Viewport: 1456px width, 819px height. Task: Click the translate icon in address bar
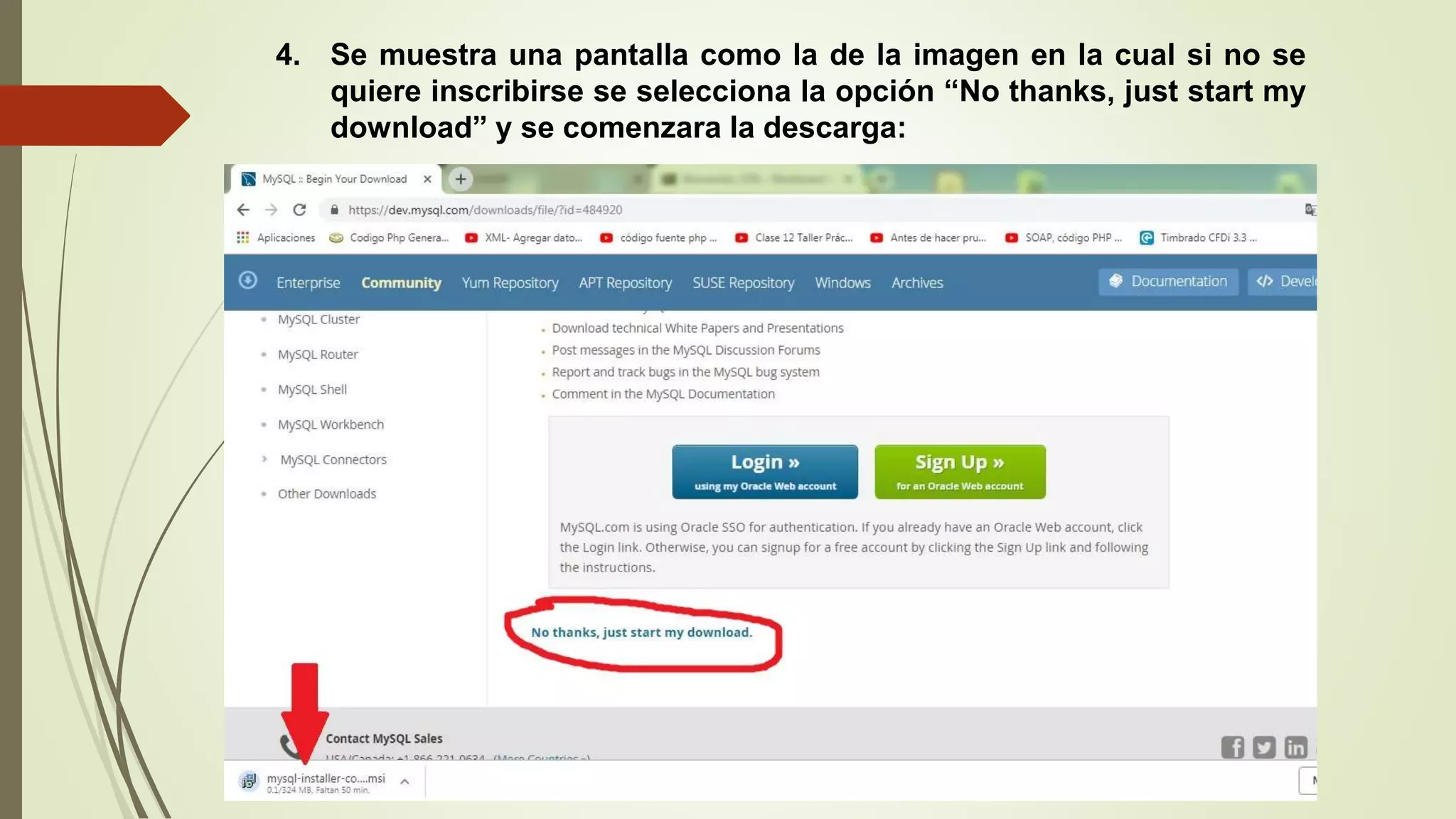(x=1310, y=210)
